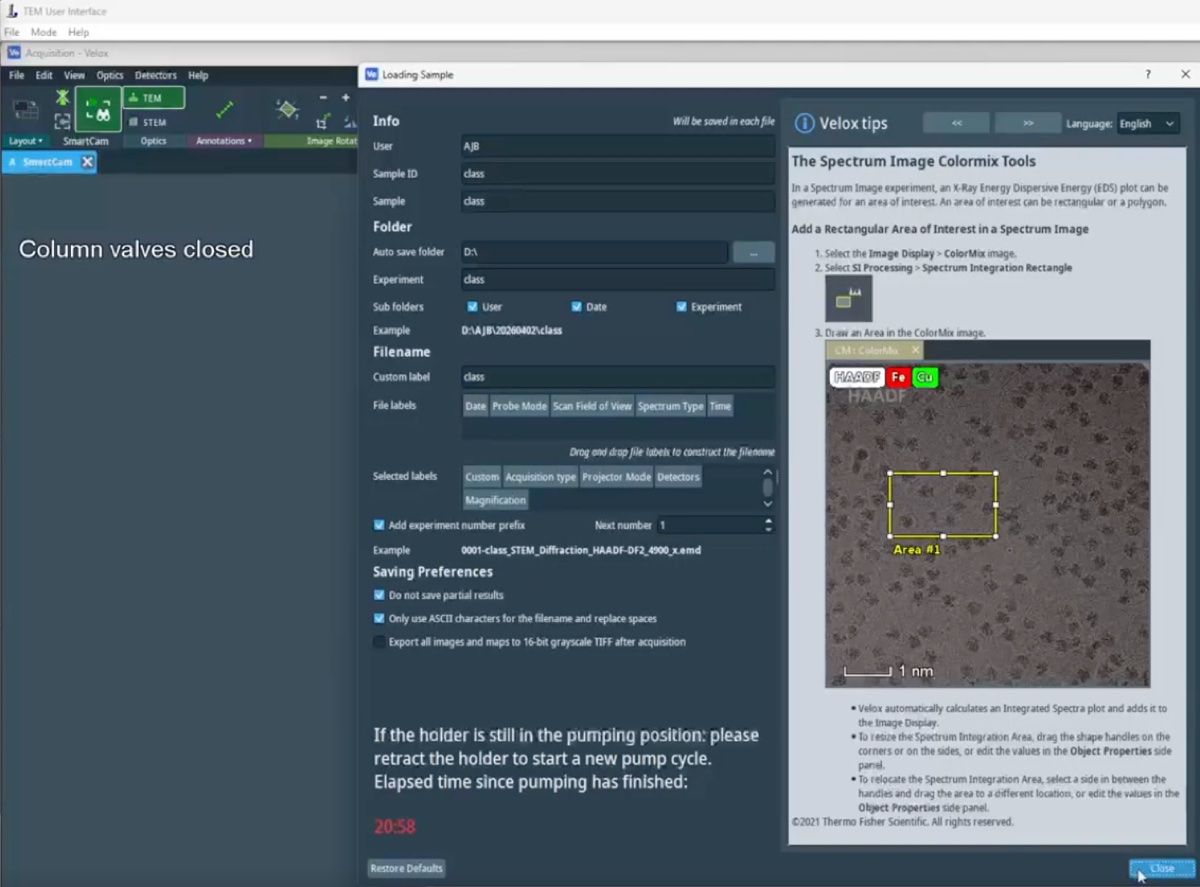Click the Restore Defaults button

407,868
